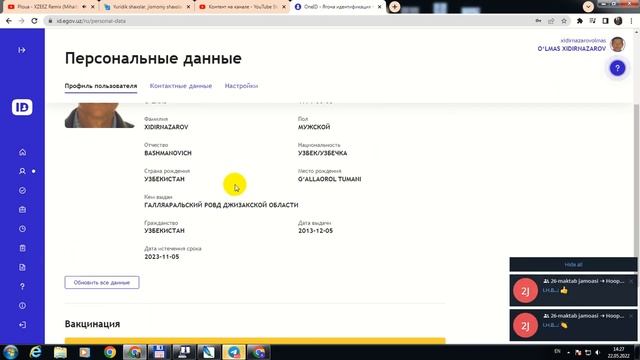
Task: Open second 26-maktab jamoasi notification
Action: pos(573,325)
